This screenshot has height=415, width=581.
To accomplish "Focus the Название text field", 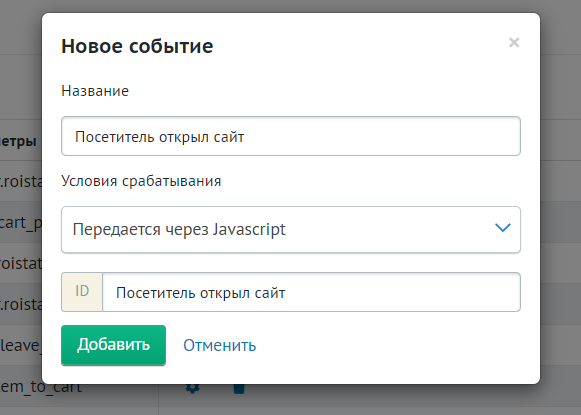I will [291, 136].
